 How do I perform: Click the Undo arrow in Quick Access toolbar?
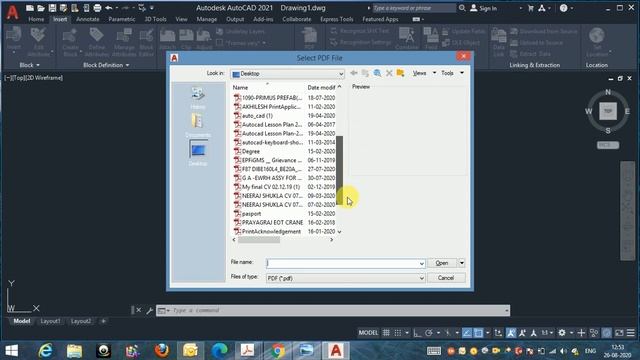pyautogui.click(x=109, y=8)
